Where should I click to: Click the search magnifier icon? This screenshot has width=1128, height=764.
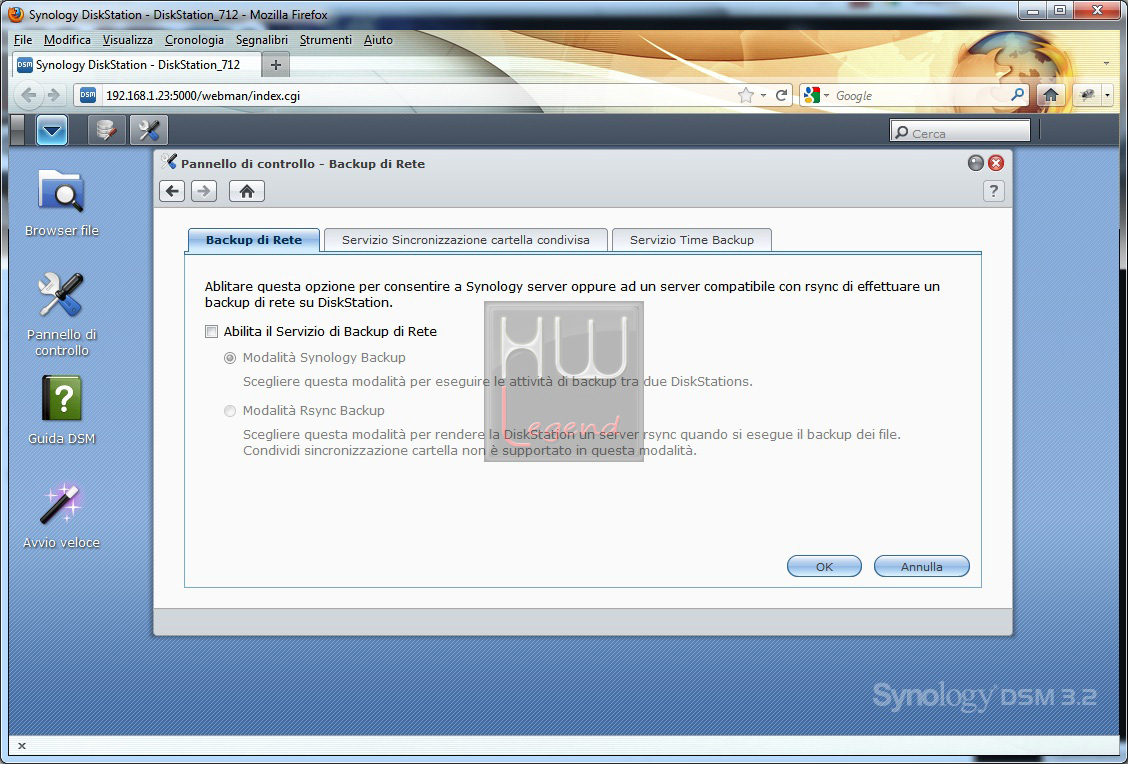(x=1017, y=95)
